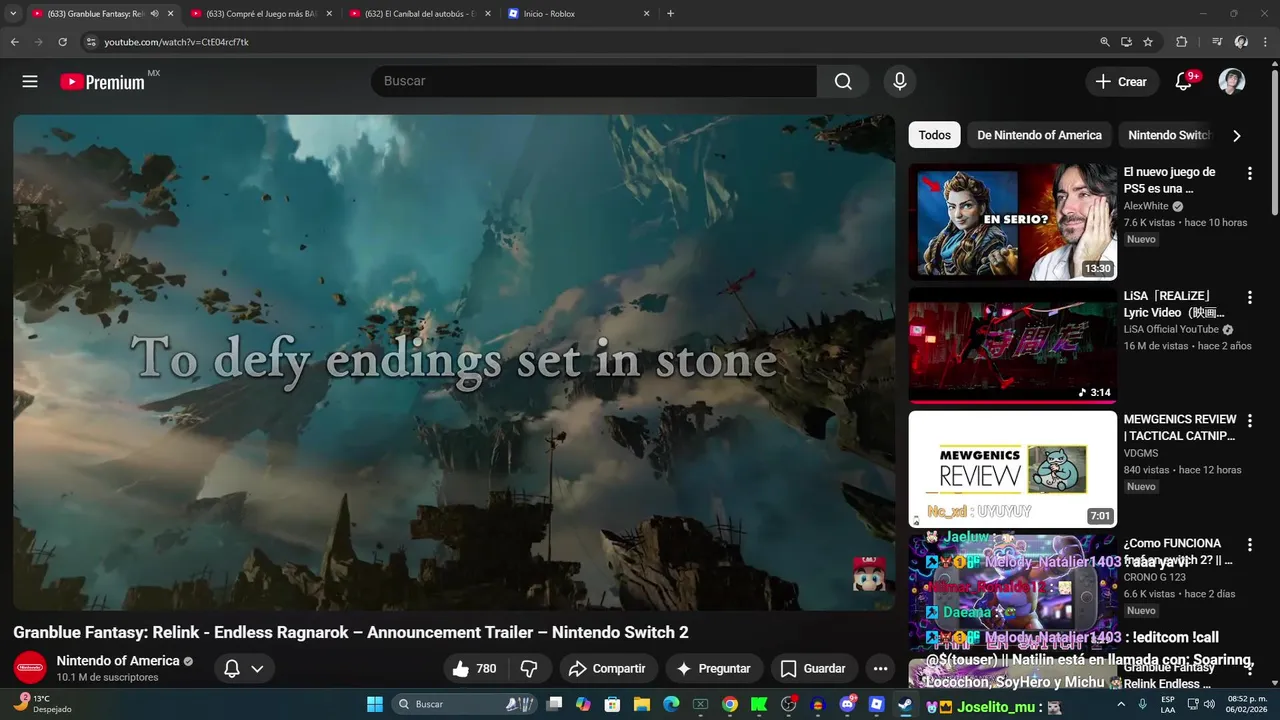Viewport: 1280px width, 720px height.
Task: Open Google Chrome taskbar icon
Action: click(x=730, y=704)
